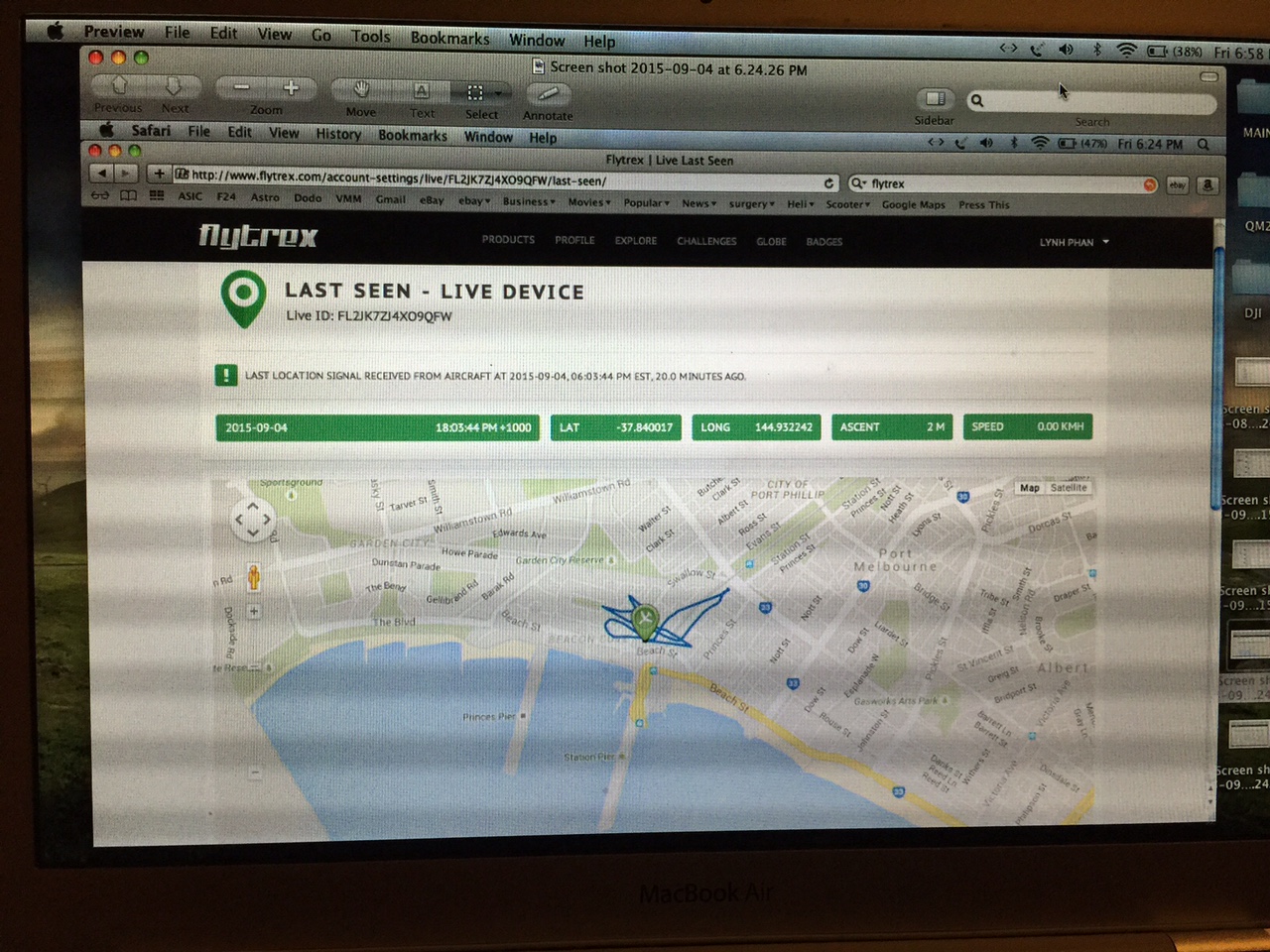Expand the Scooter bookmarks folder
Image resolution: width=1270 pixels, height=952 pixels.
(x=847, y=204)
